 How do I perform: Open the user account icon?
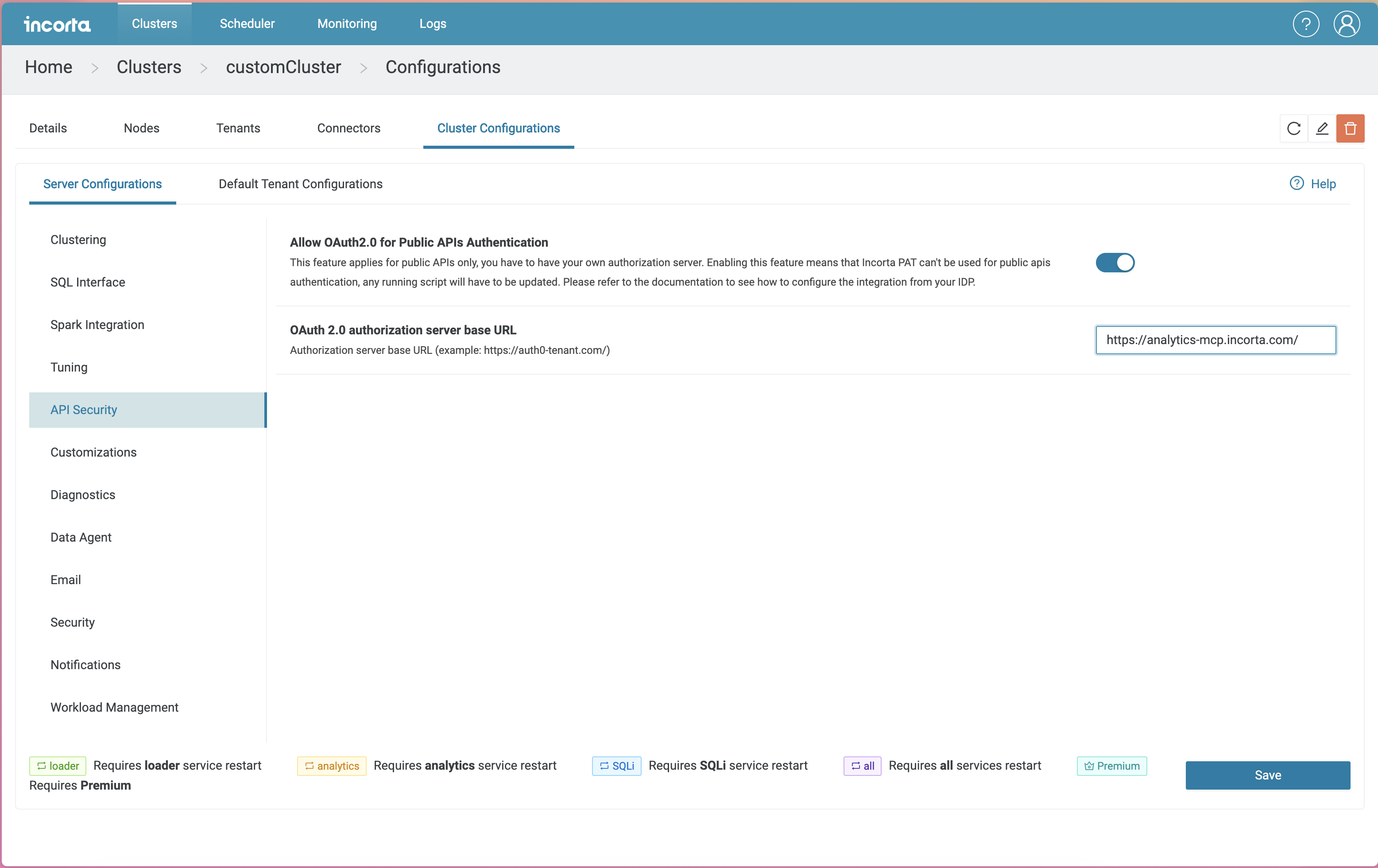pos(1346,23)
